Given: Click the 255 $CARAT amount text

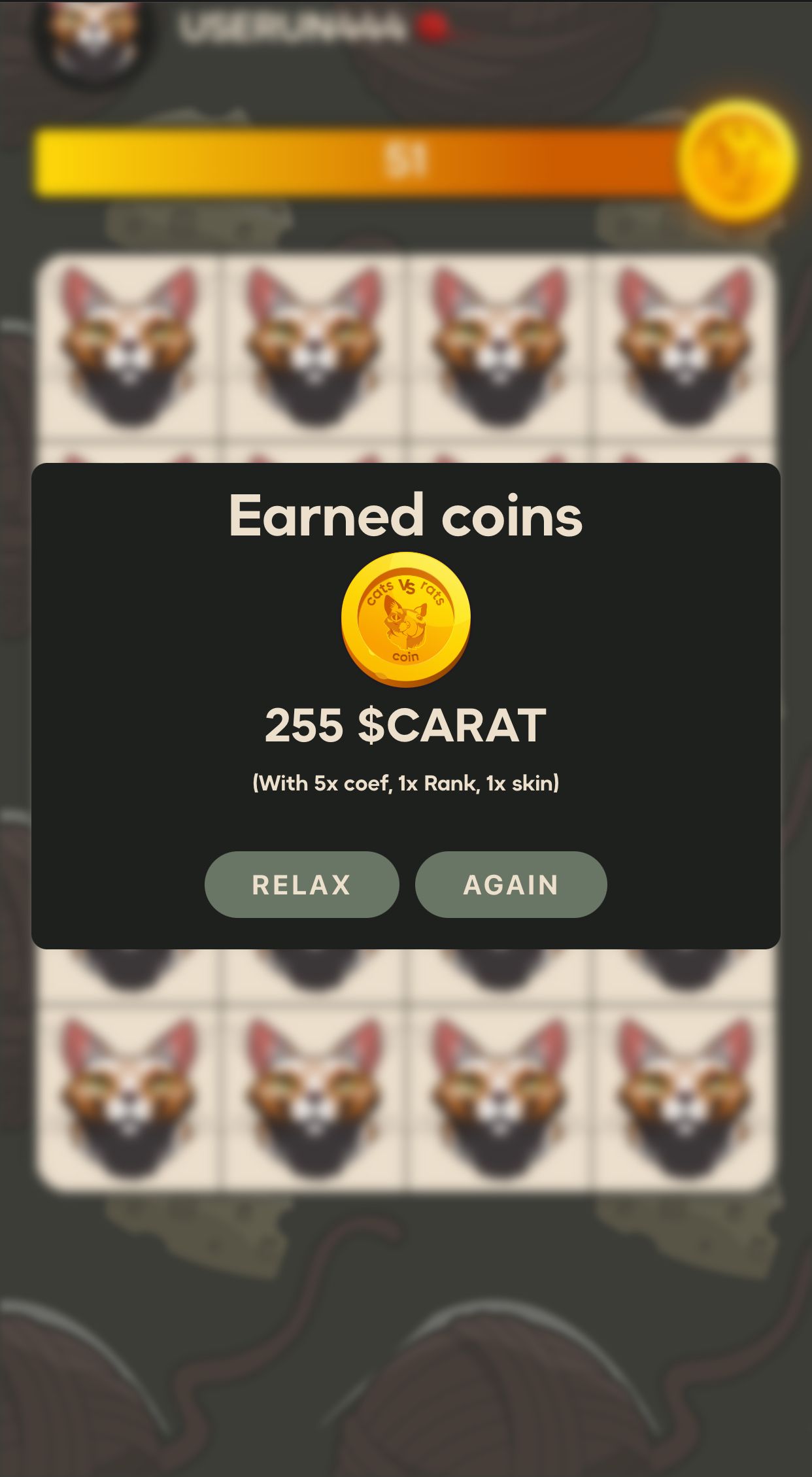Looking at the screenshot, I should click(x=406, y=725).
